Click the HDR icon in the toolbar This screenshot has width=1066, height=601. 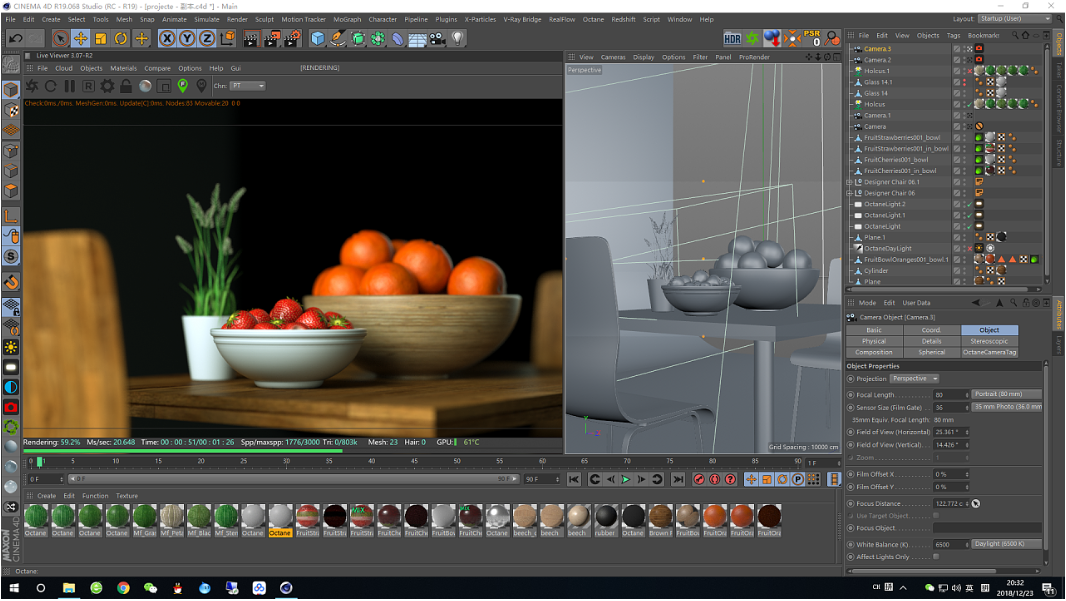pyautogui.click(x=732, y=39)
